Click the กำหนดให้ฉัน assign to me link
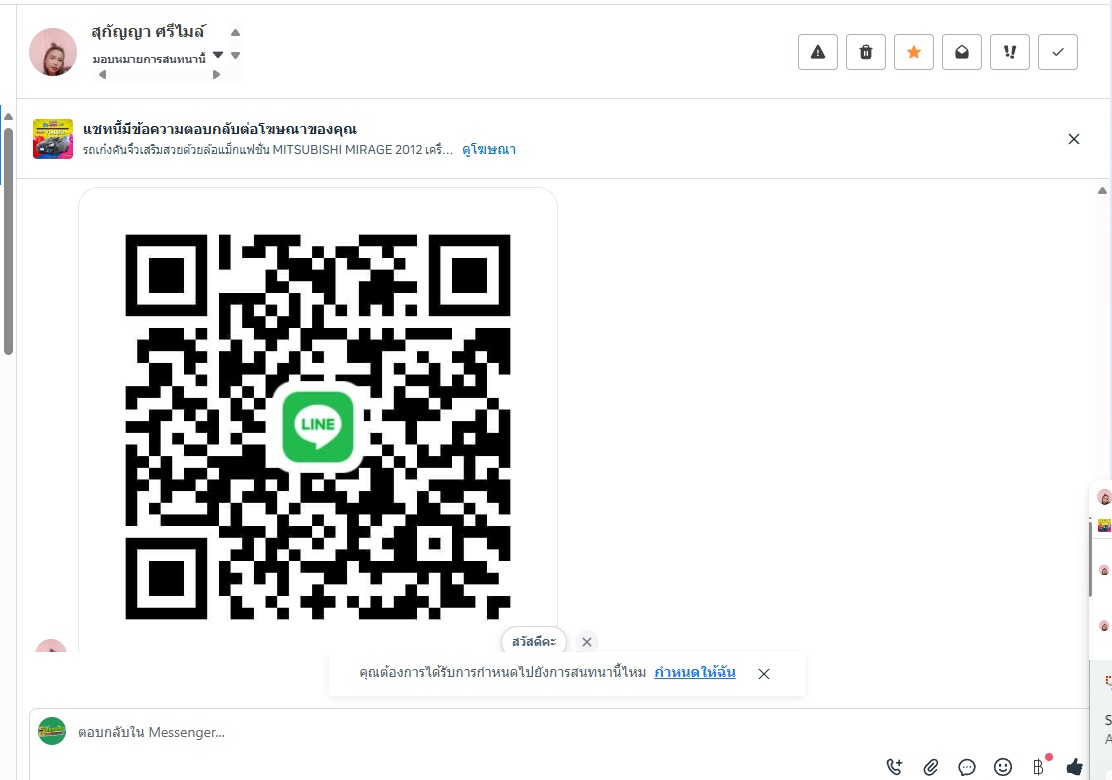The image size is (1112, 780). (x=694, y=672)
